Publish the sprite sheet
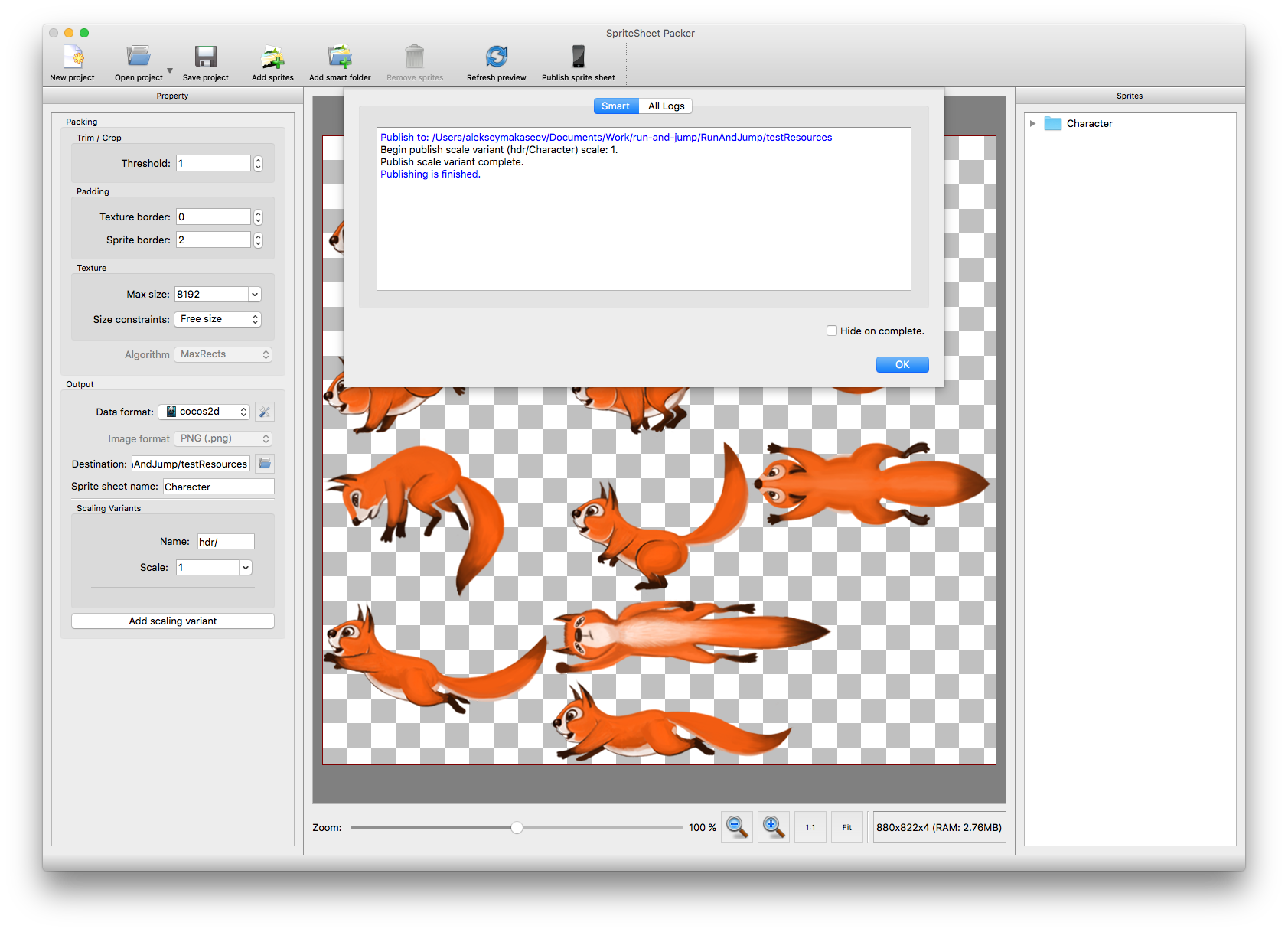Screen dimensions: 1288x932 pos(578,61)
